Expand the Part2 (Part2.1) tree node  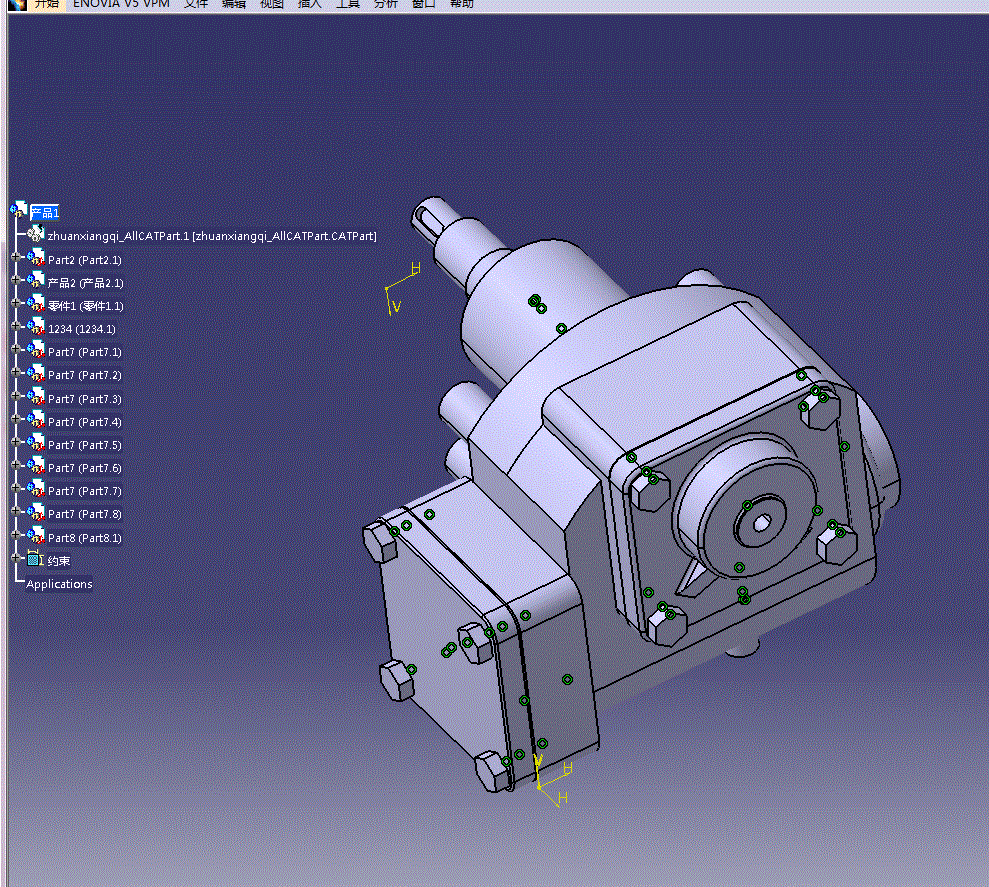[16, 257]
